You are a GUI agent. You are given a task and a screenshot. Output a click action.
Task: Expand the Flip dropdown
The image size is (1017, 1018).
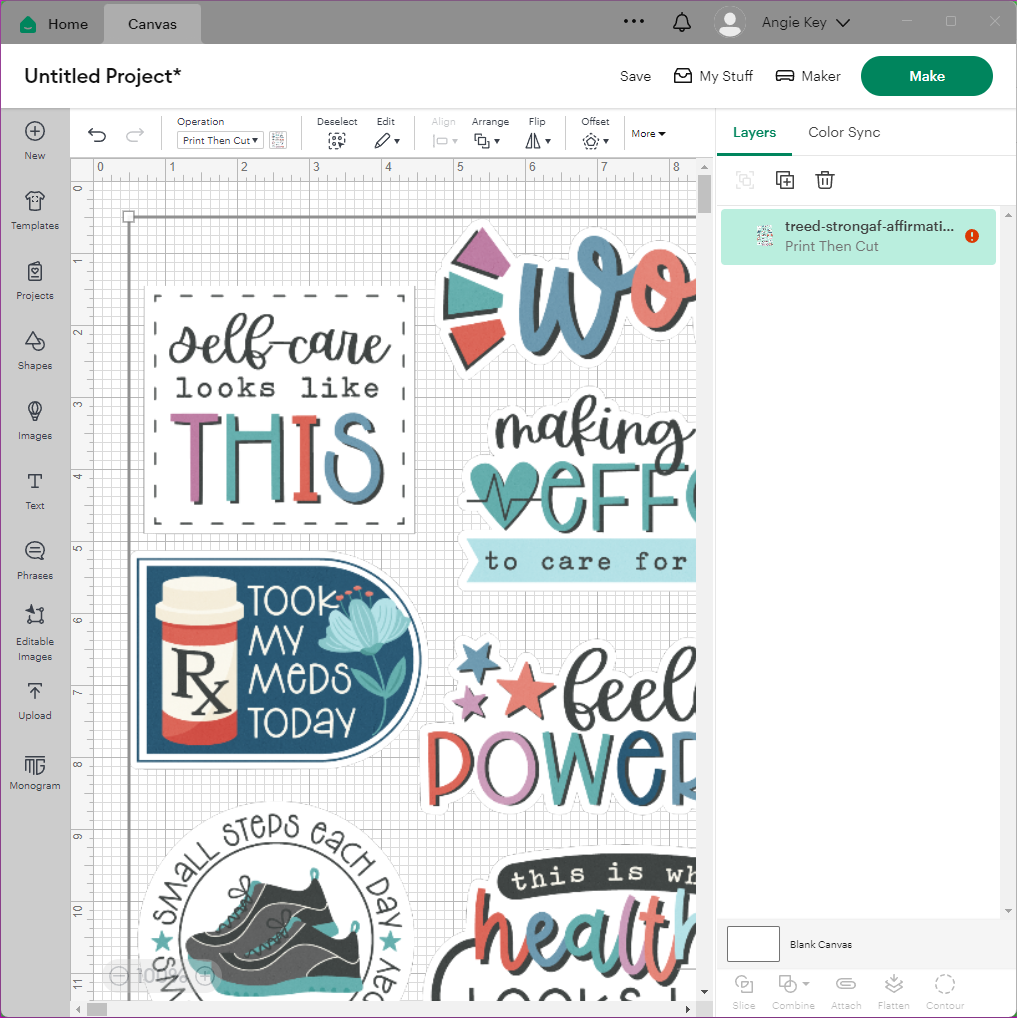pyautogui.click(x=538, y=141)
